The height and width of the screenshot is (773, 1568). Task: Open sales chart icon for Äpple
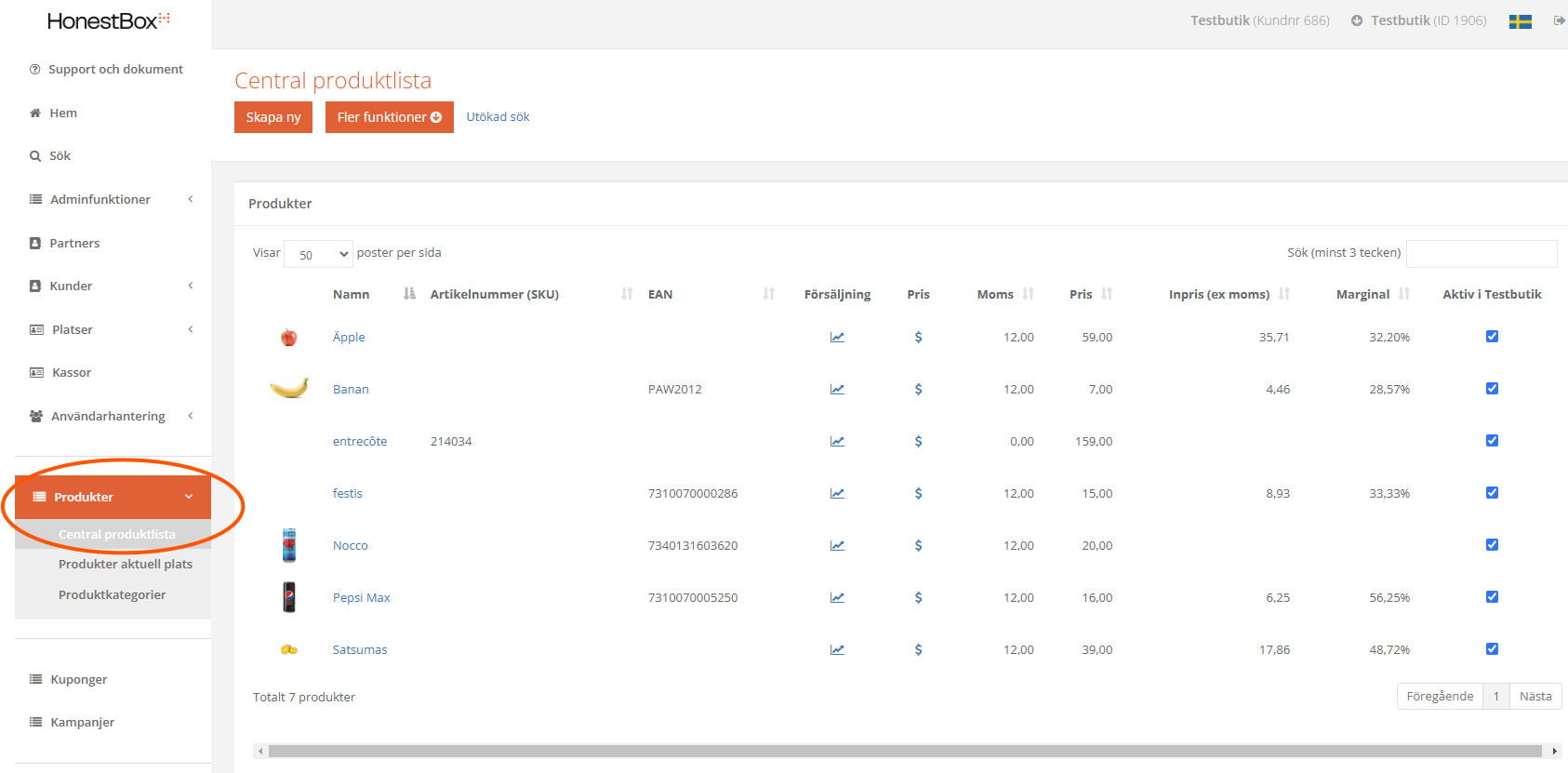(x=837, y=337)
